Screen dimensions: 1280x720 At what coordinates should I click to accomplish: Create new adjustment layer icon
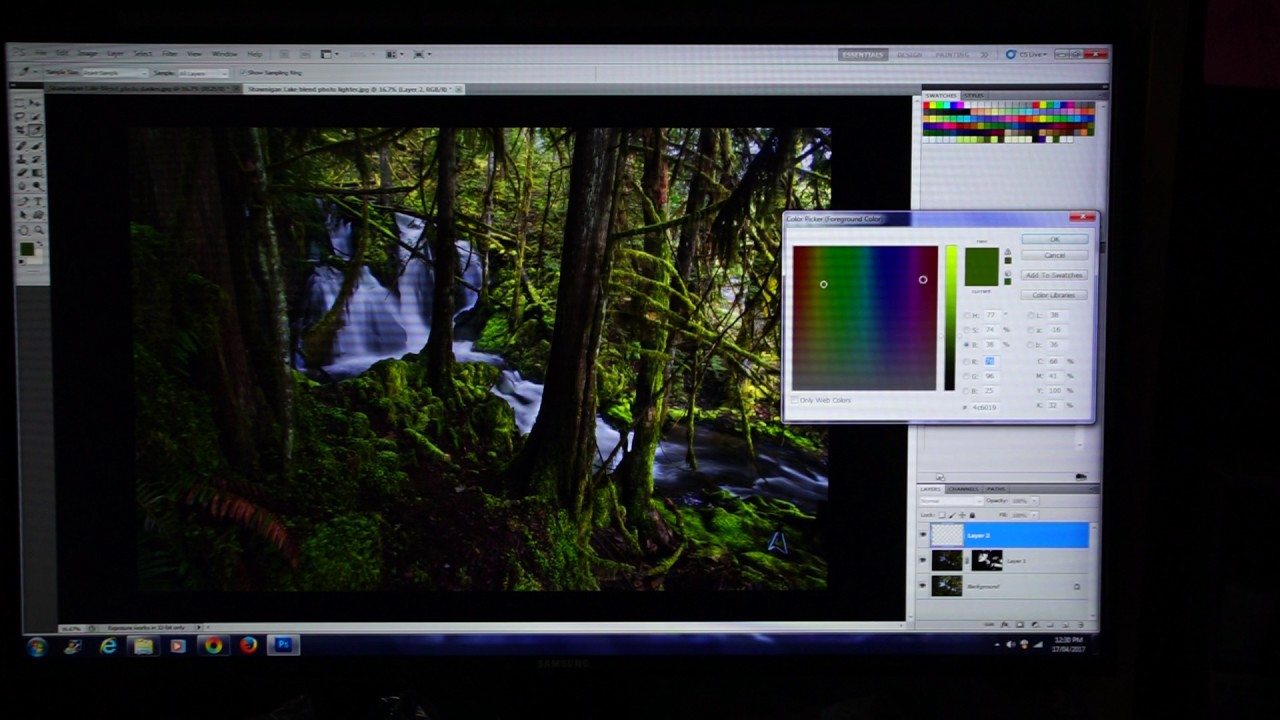click(x=1035, y=624)
